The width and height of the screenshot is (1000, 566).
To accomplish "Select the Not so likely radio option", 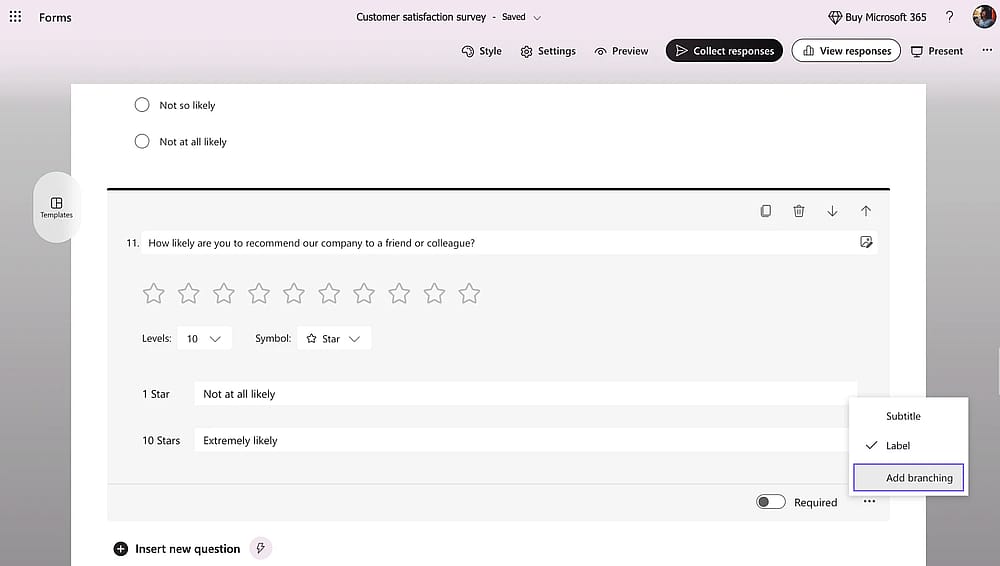I will coord(142,105).
